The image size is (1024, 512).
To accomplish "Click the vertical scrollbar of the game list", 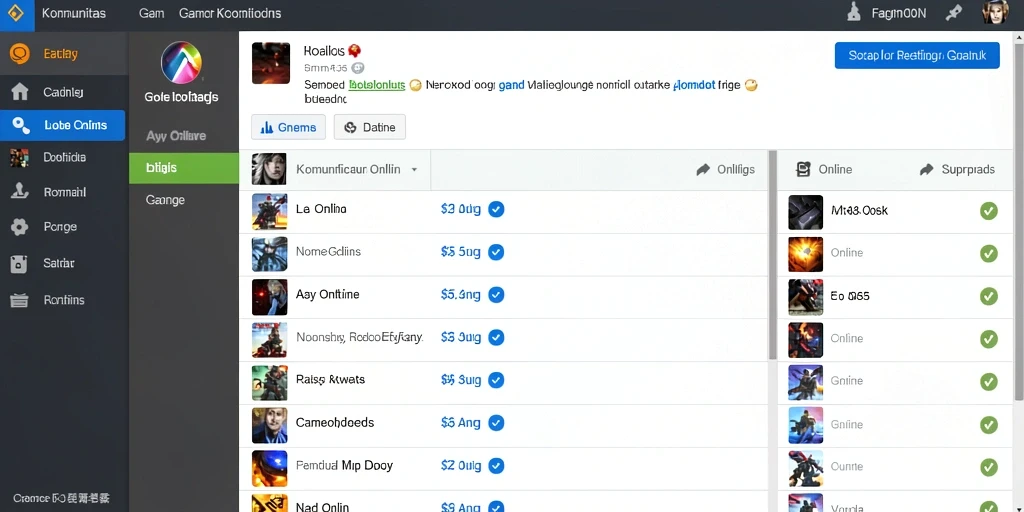I will [773, 255].
